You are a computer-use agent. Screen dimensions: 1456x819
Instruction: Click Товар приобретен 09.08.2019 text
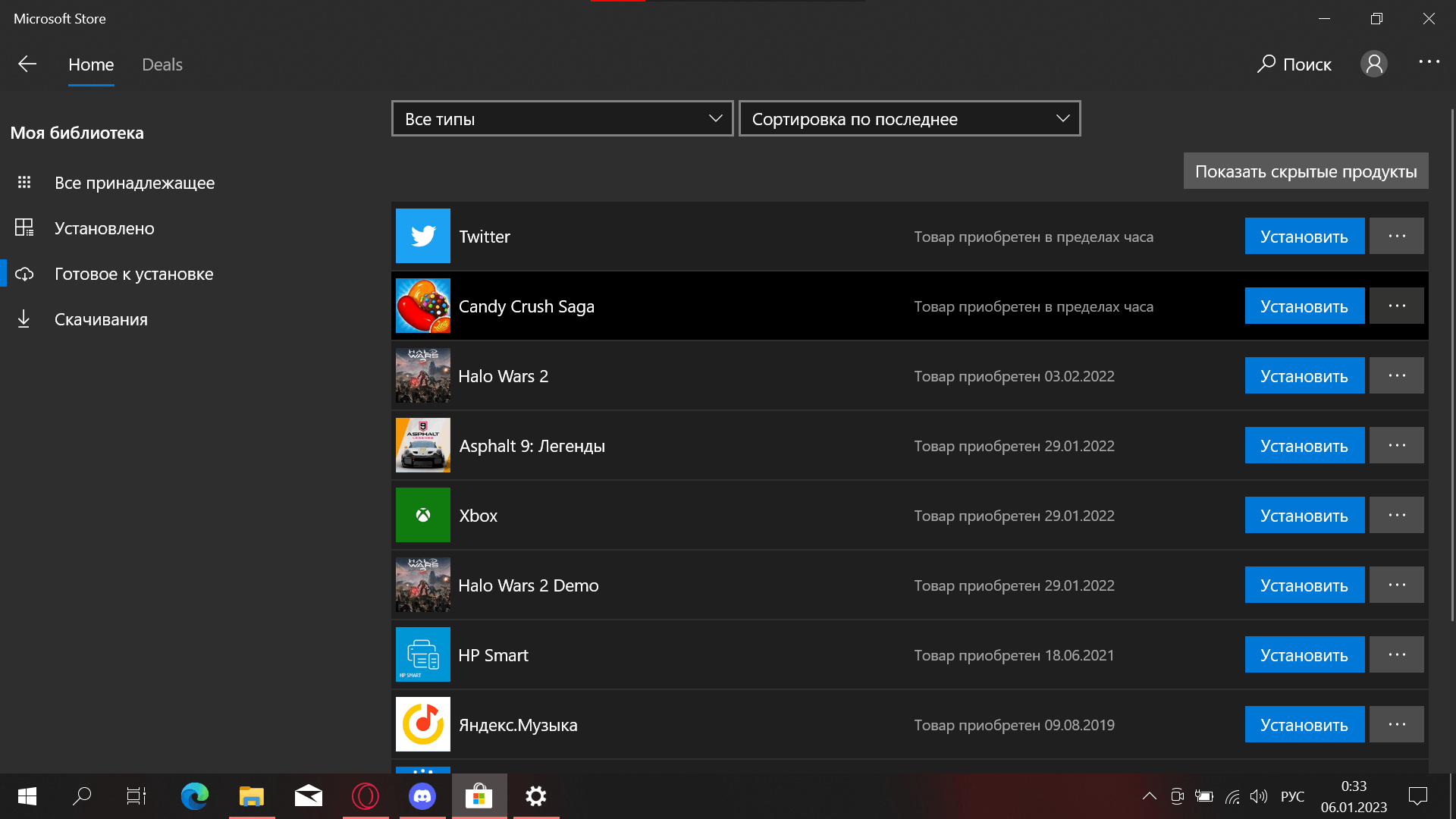(1014, 725)
